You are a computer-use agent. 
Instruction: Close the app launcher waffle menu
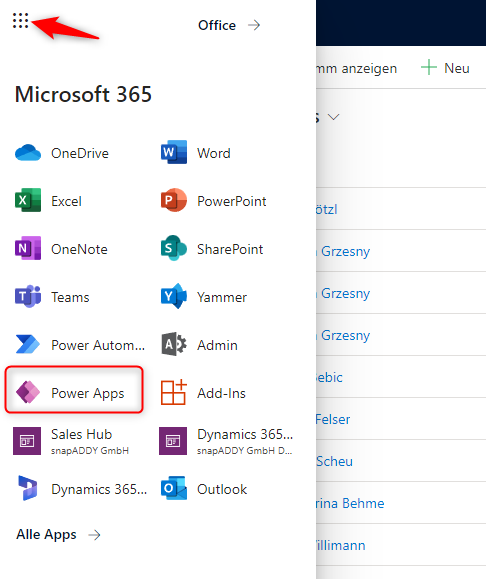(x=20, y=20)
